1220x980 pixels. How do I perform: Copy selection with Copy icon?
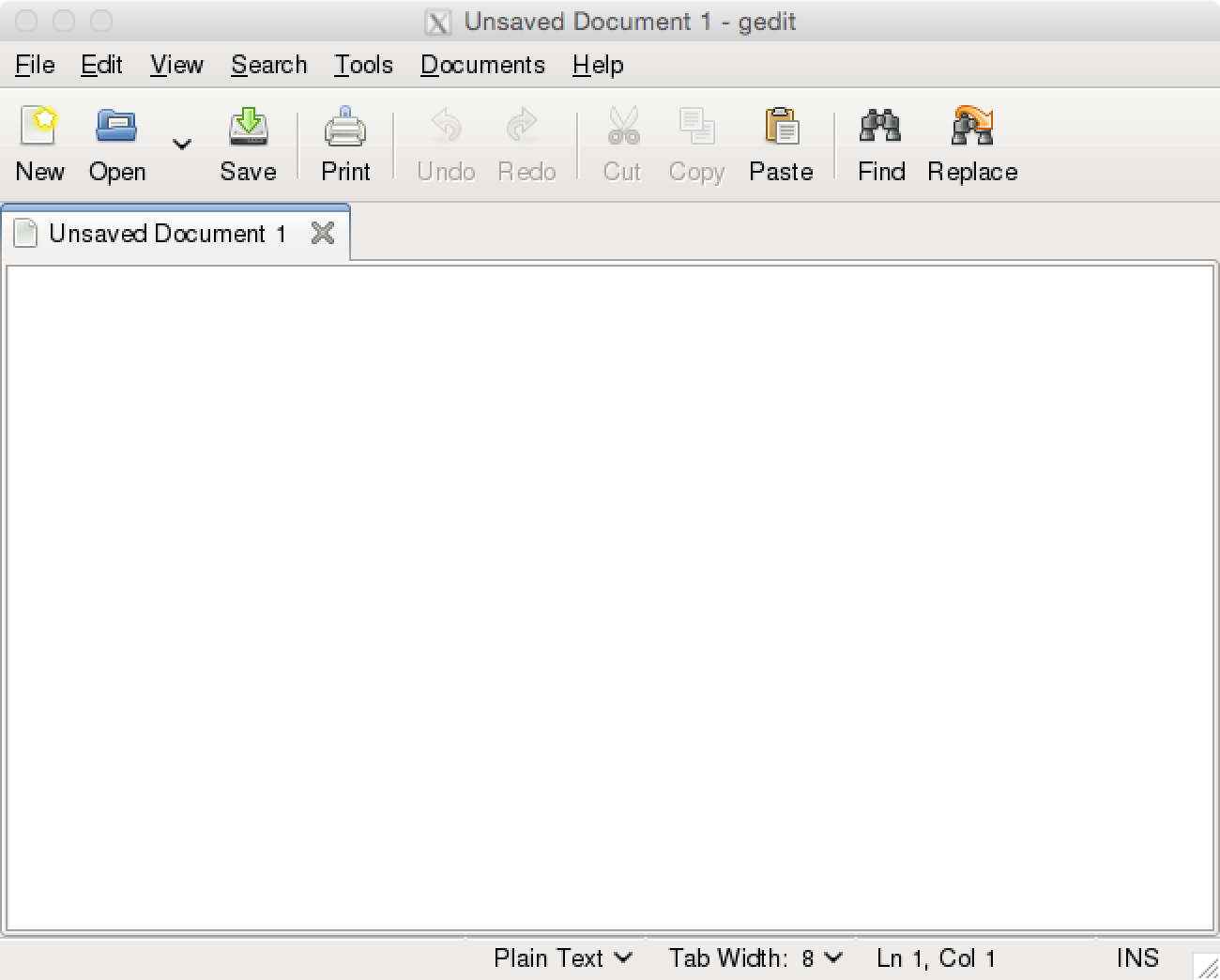pyautogui.click(x=697, y=126)
